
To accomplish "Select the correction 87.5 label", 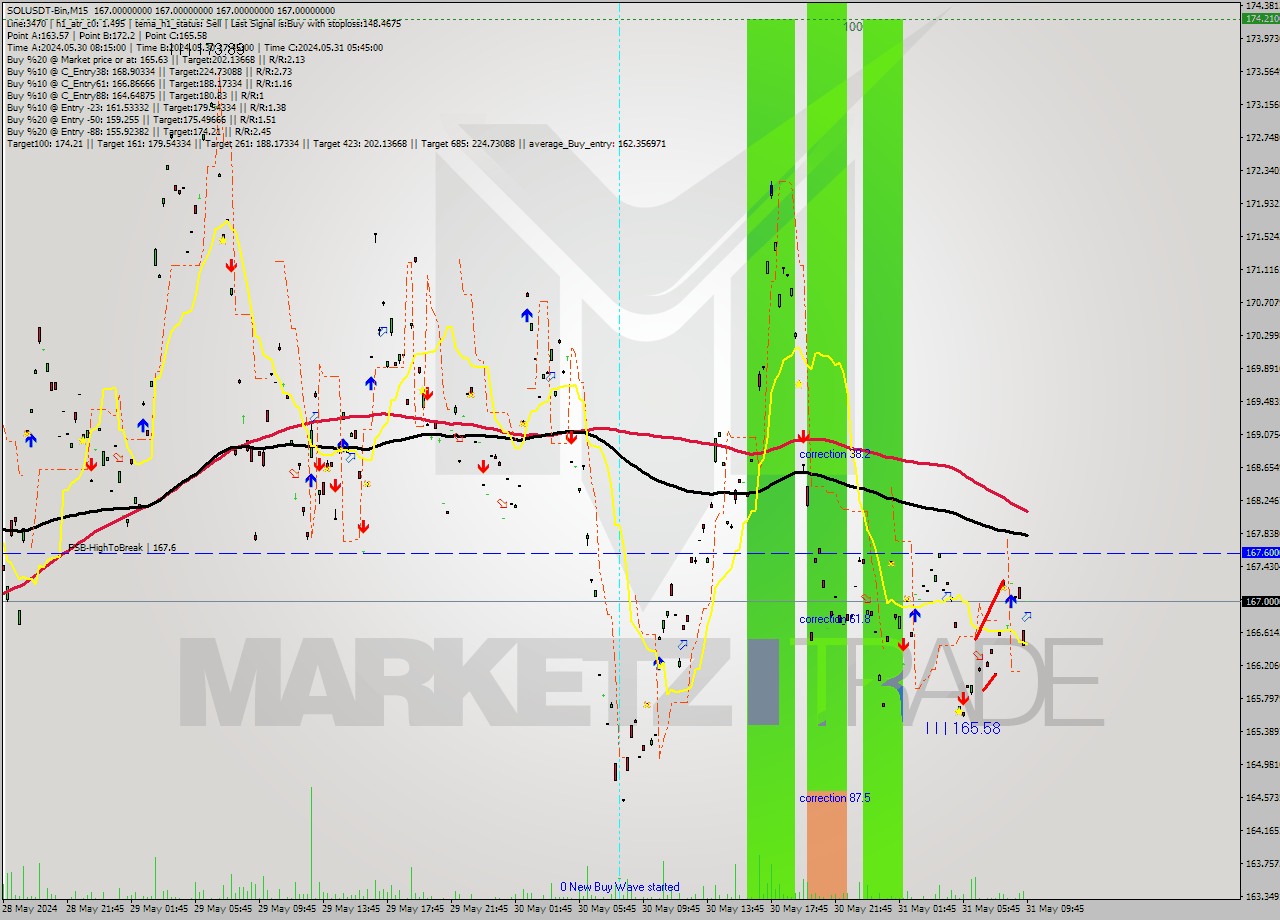I will click(x=835, y=798).
